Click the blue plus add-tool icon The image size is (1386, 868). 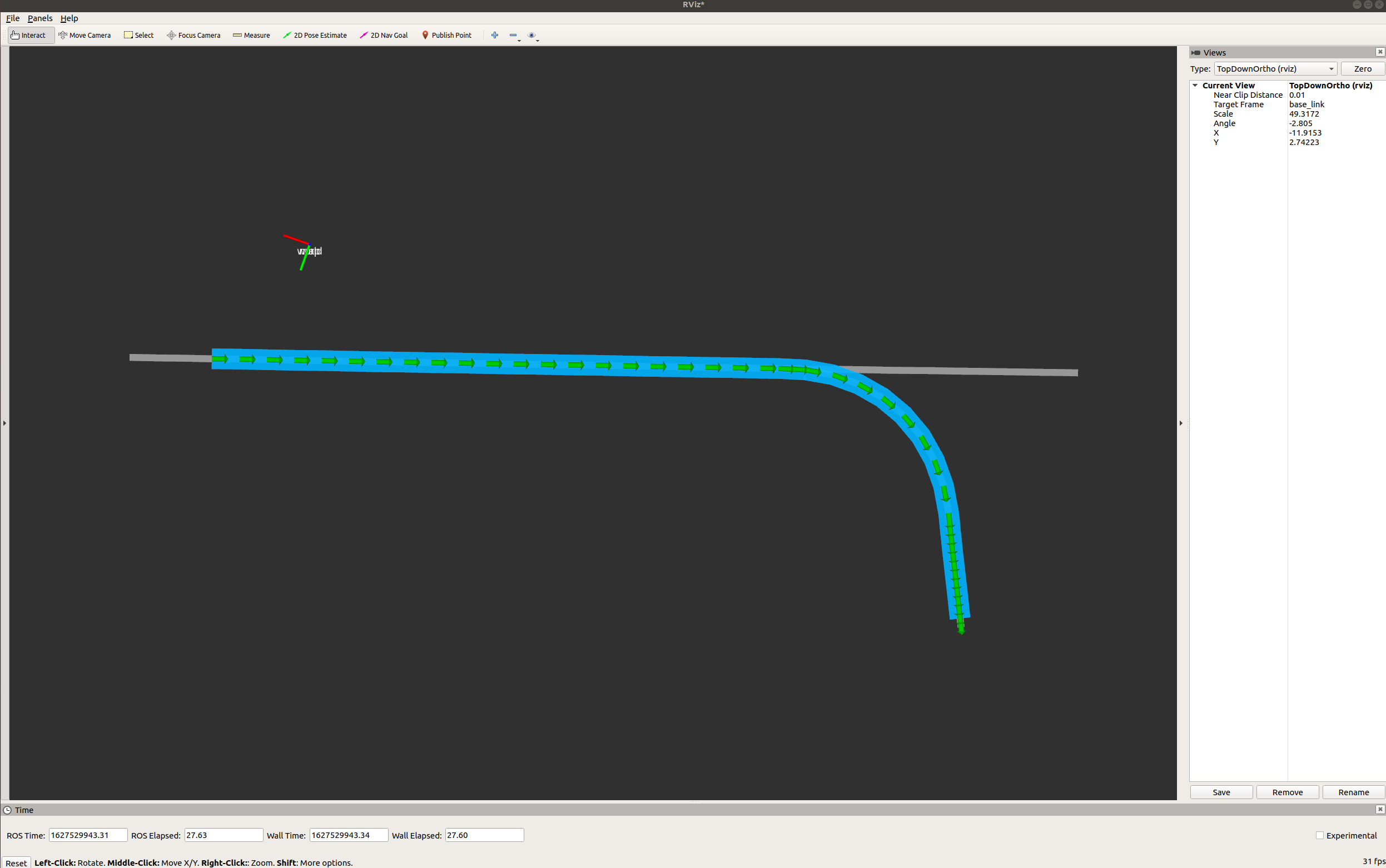pyautogui.click(x=495, y=35)
